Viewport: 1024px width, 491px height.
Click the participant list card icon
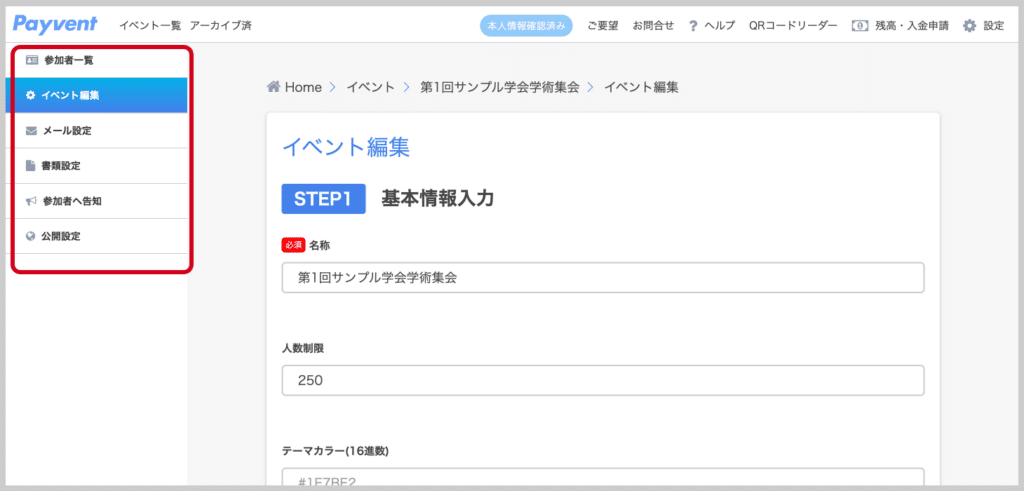coord(31,60)
